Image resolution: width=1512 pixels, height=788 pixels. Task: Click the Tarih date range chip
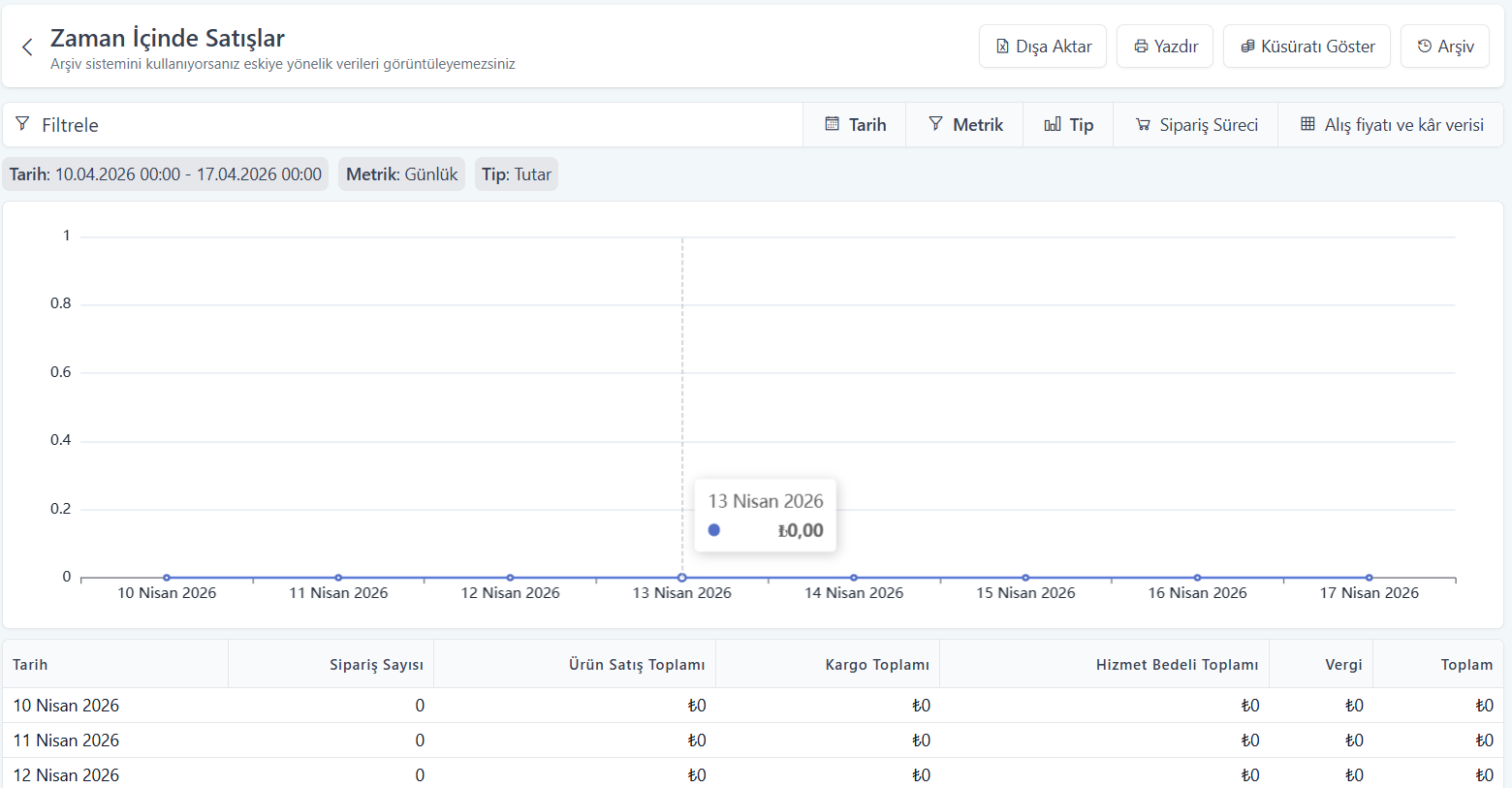166,174
